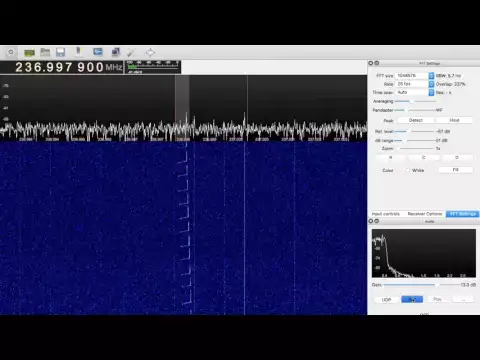Toggle the Fill button in FFT settings
This screenshot has height=360, width=480.
click(455, 170)
